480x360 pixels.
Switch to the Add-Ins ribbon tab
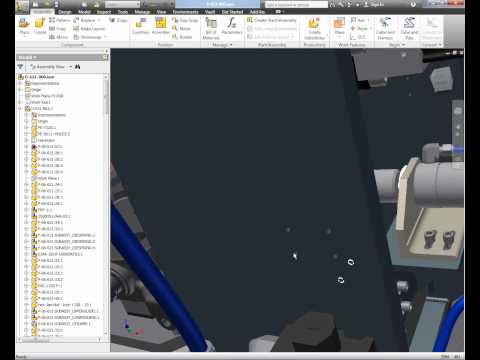point(257,12)
